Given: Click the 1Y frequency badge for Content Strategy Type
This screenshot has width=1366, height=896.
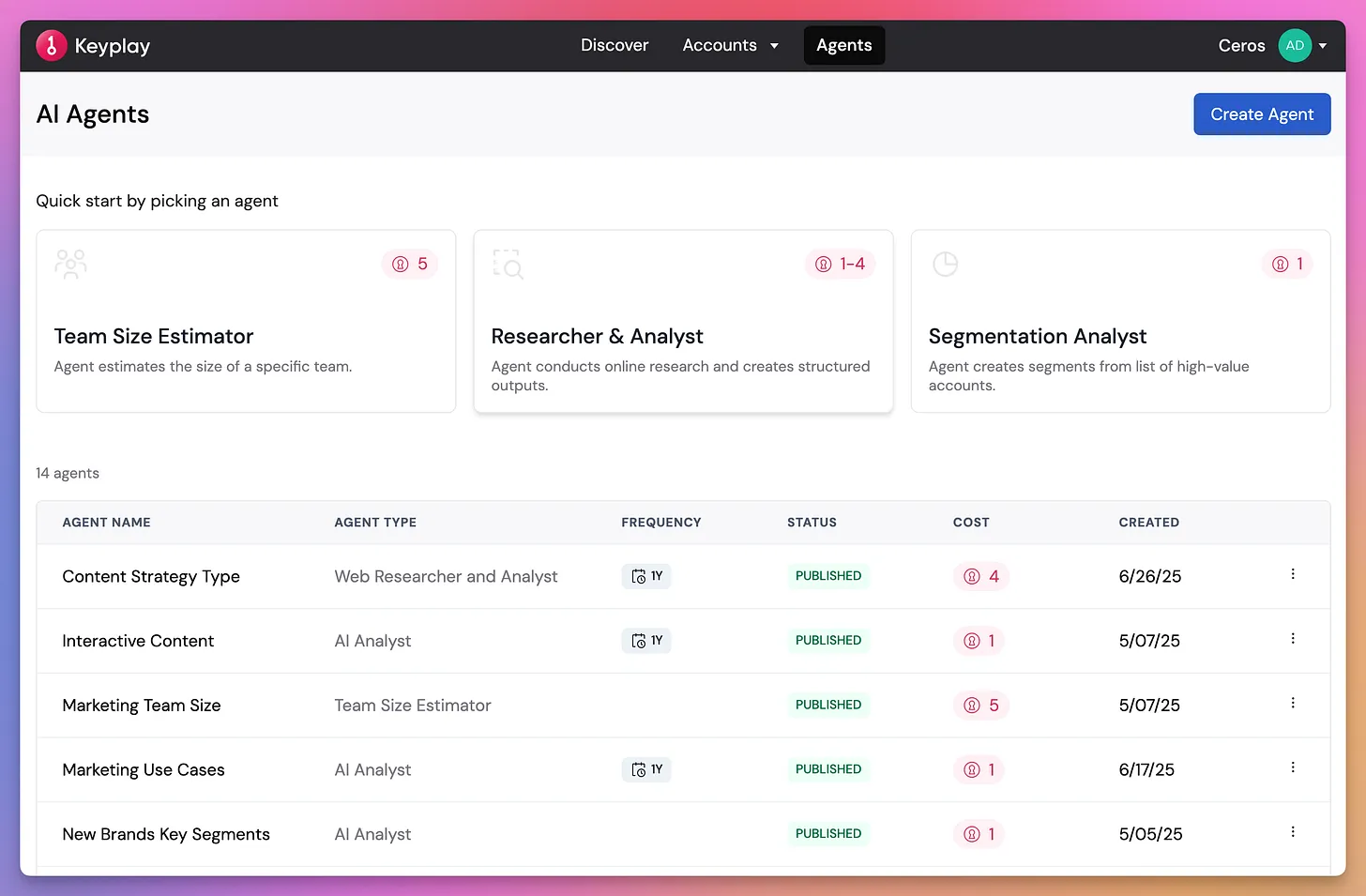Looking at the screenshot, I should coord(646,576).
